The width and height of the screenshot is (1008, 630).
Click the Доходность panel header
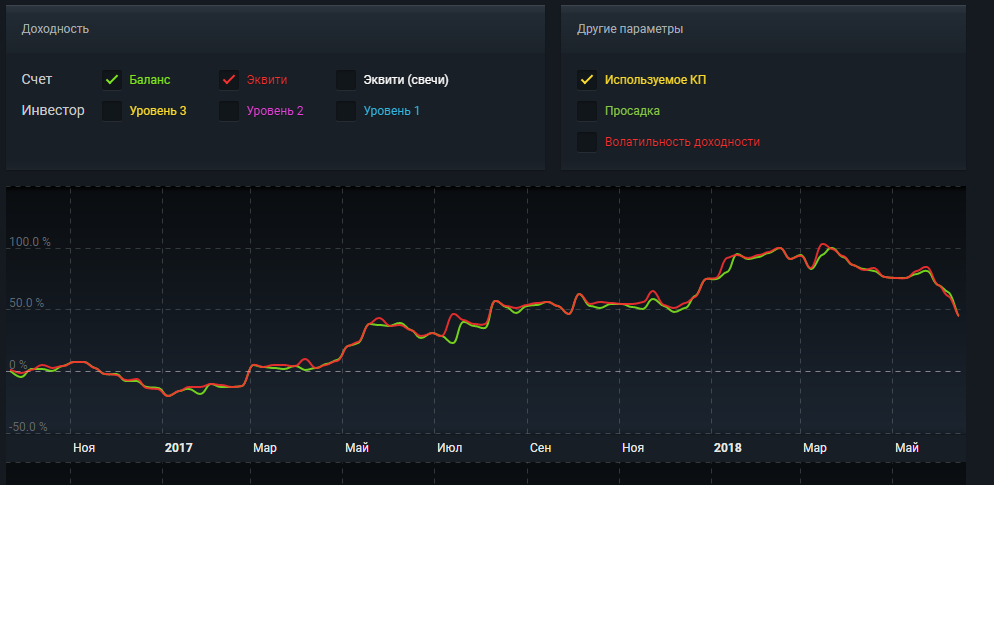coord(55,29)
